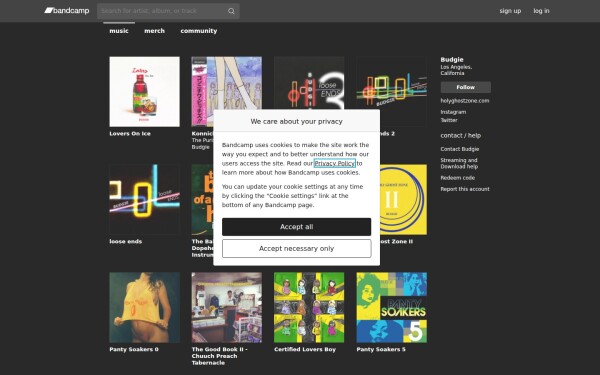Click the Contact Budgie link

point(460,149)
